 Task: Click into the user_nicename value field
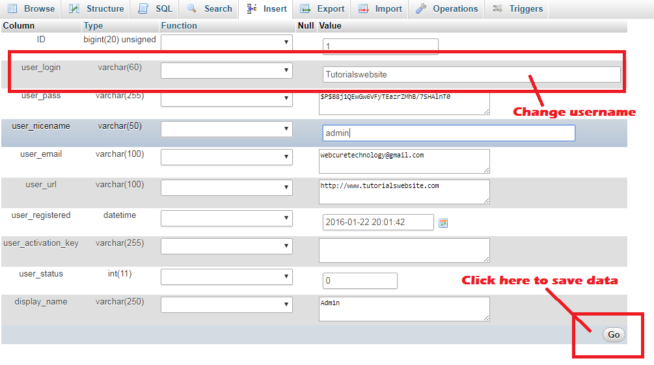pyautogui.click(x=449, y=133)
